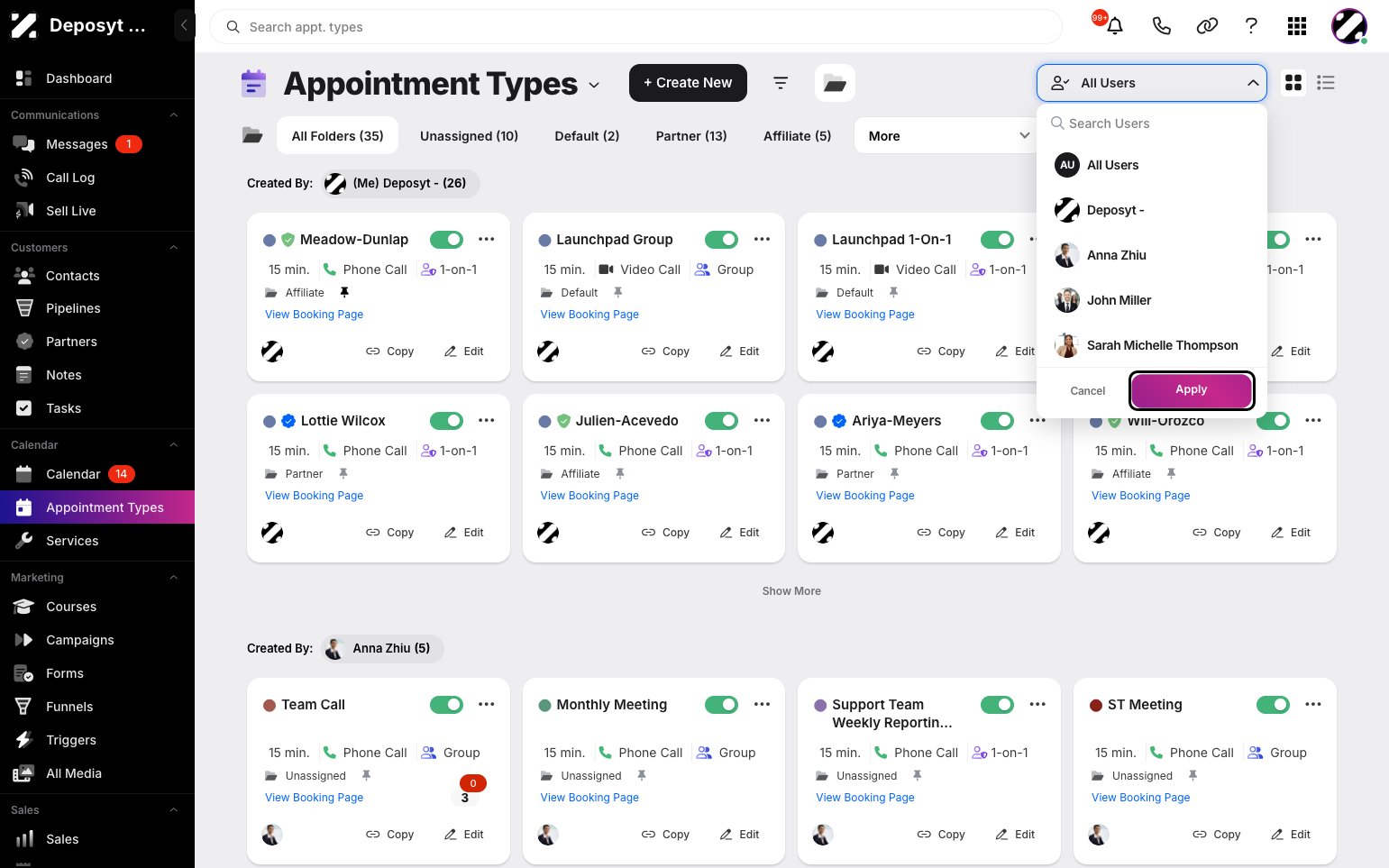Toggle the ST Meeting switch
The image size is (1389, 868).
tap(1273, 704)
